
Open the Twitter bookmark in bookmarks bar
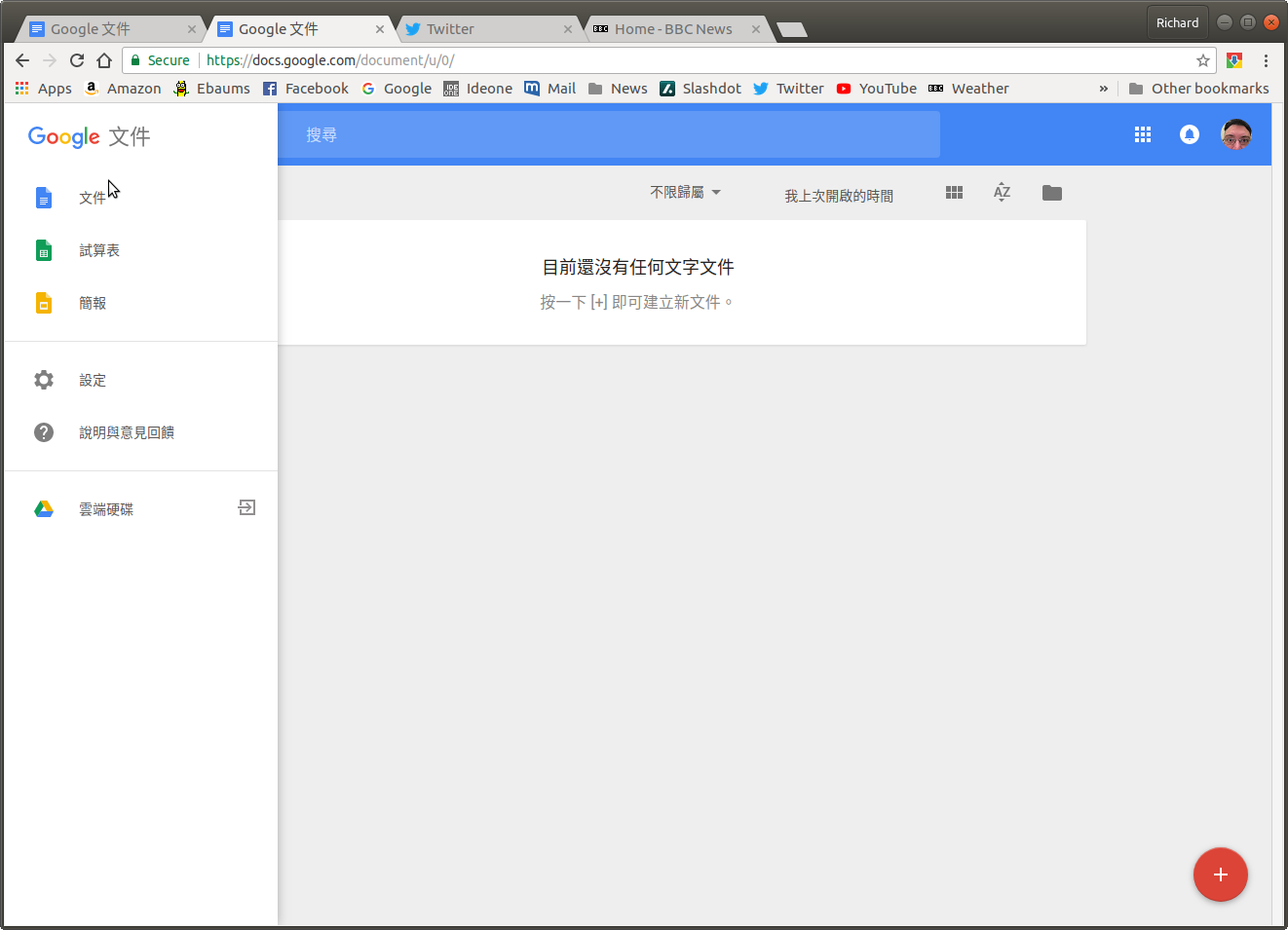click(x=788, y=89)
